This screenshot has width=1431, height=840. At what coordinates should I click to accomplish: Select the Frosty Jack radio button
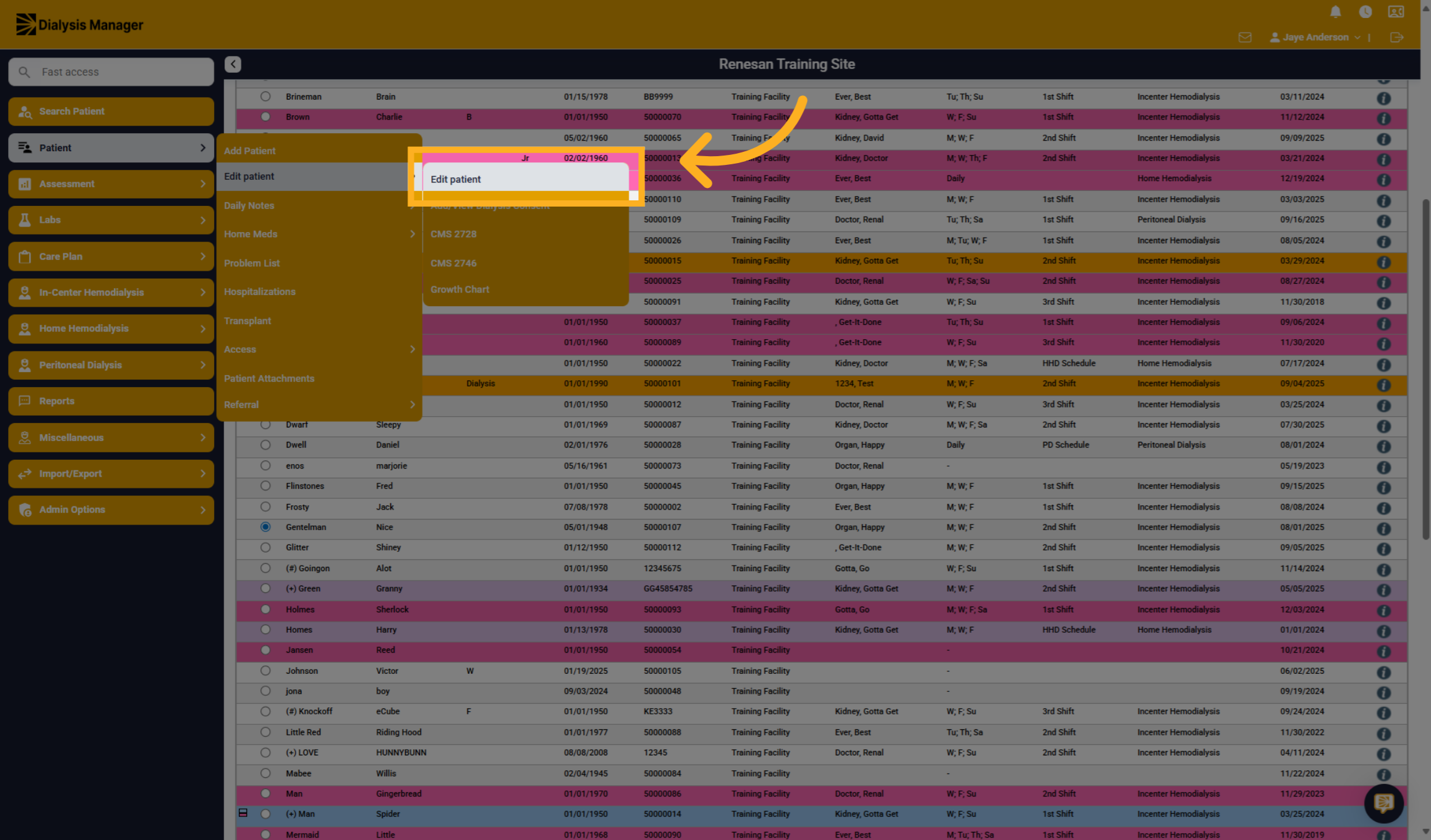point(266,506)
